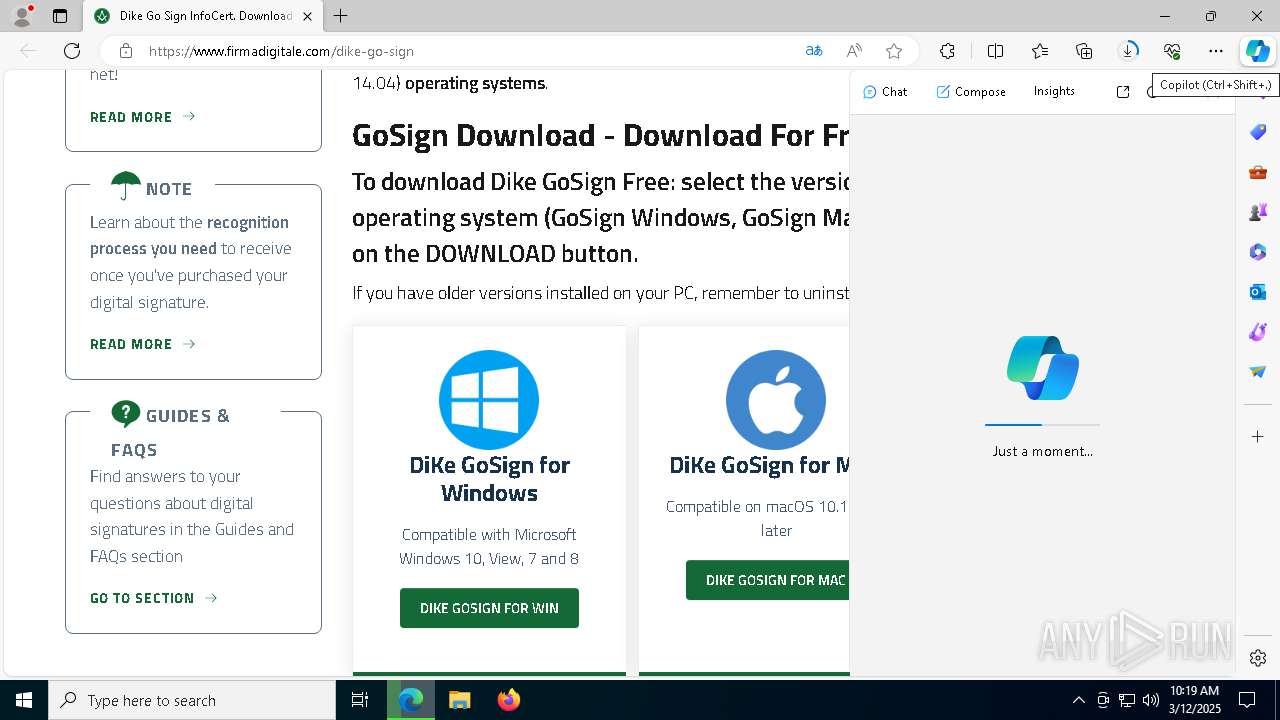Viewport: 1280px width, 720px height.
Task: Click the Windows Start button
Action: [x=24, y=700]
